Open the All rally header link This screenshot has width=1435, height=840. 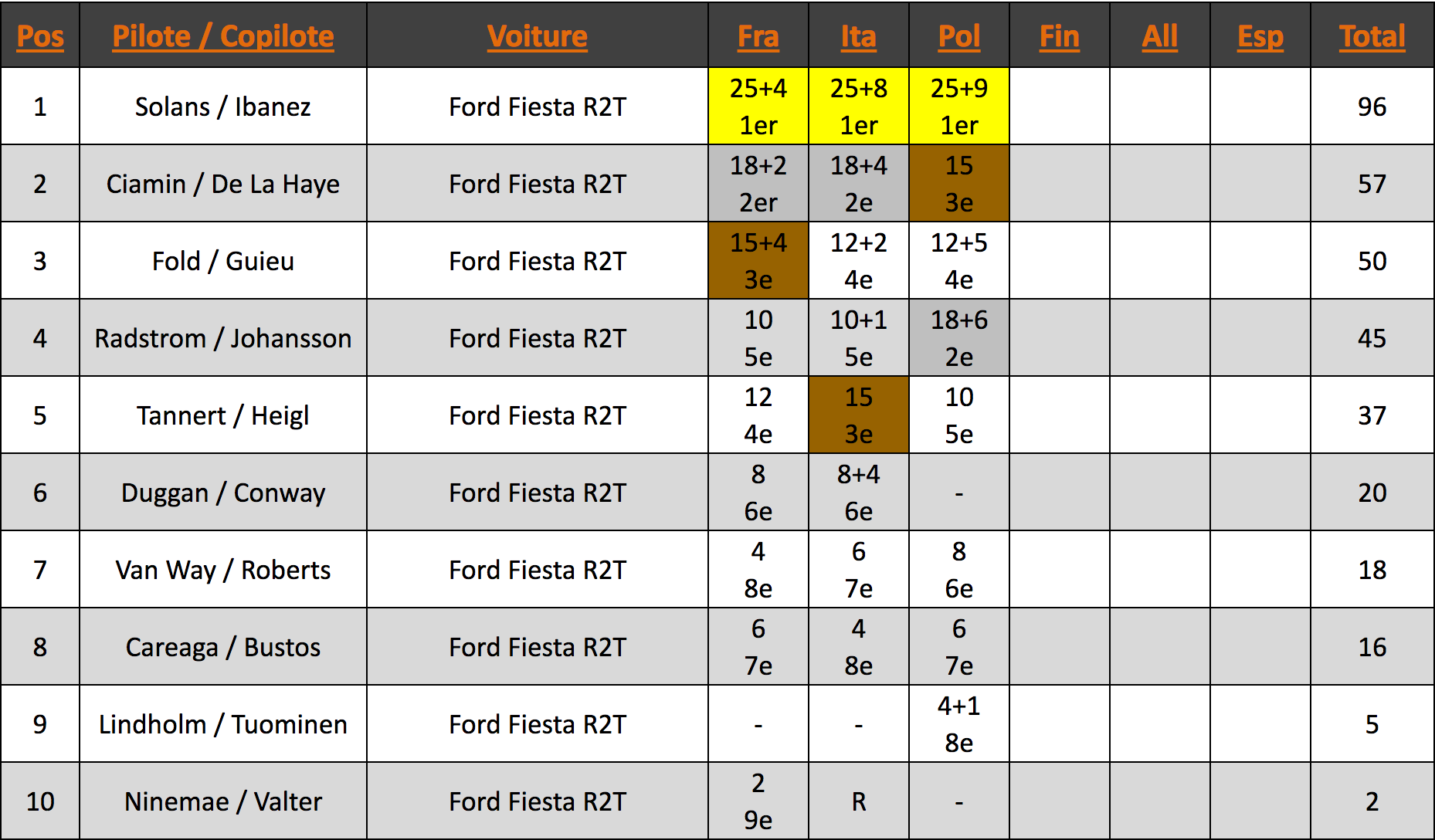tap(1160, 36)
